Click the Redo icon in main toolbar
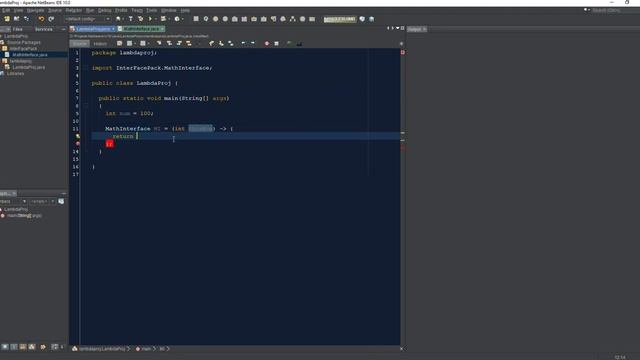The width and height of the screenshot is (640, 360). point(51,19)
